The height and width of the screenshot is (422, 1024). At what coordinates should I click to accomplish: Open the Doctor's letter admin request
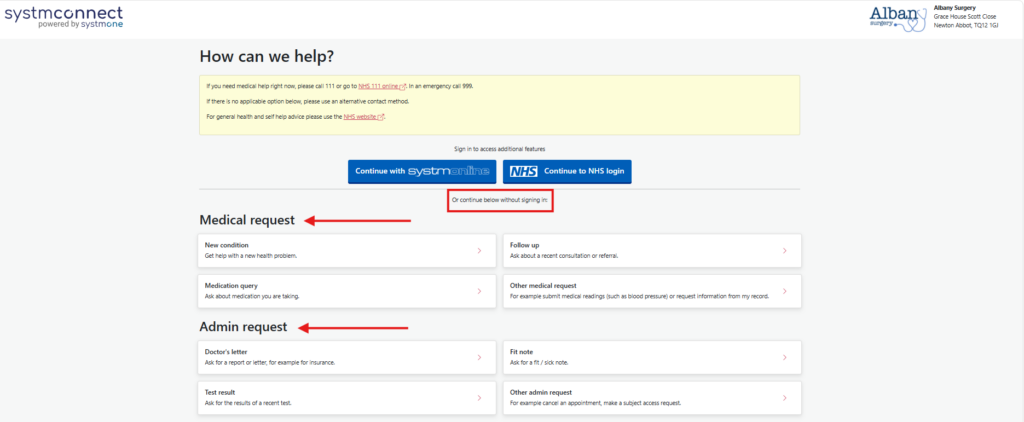tap(347, 357)
